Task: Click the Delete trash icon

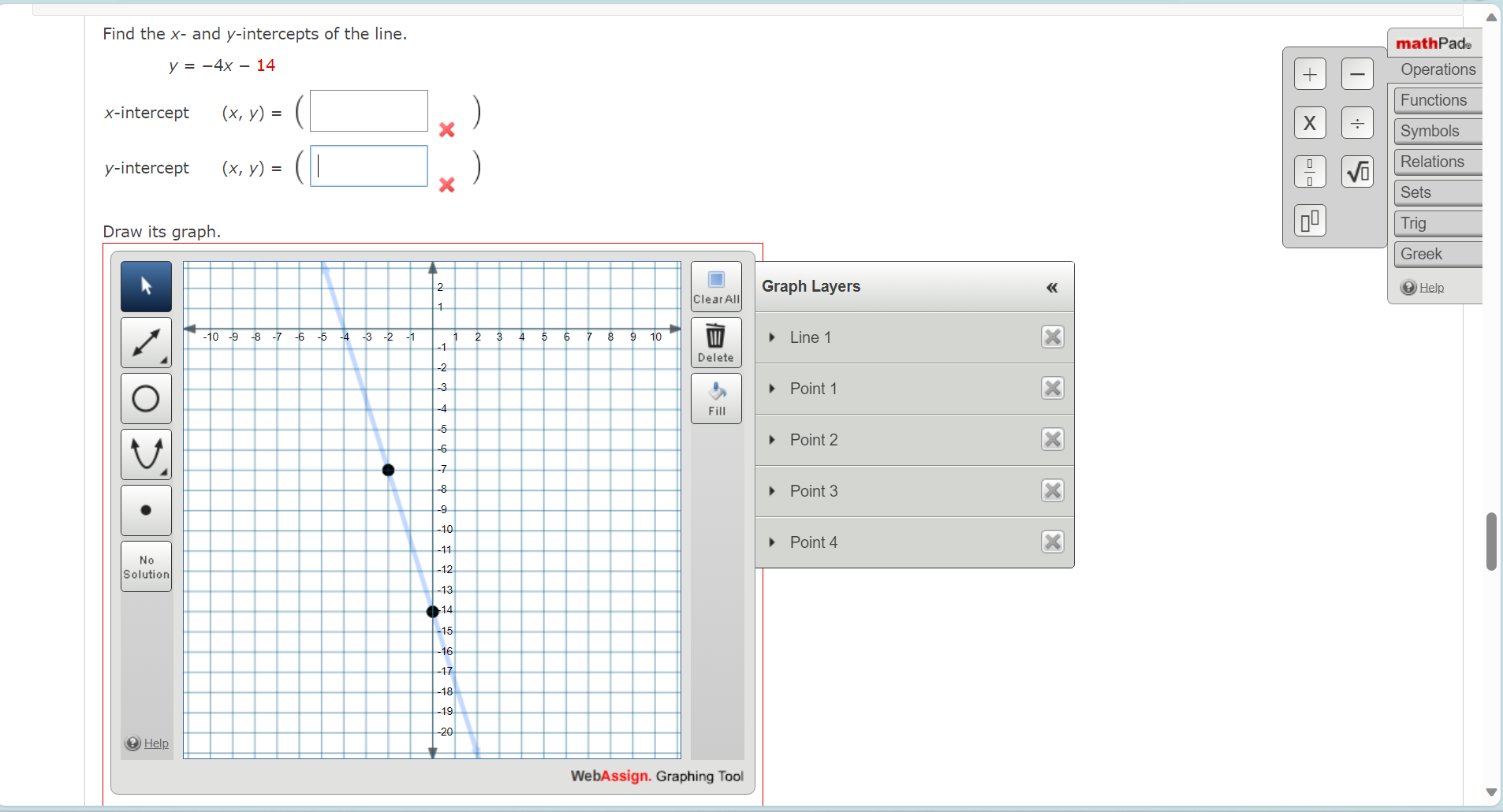Action: point(715,342)
